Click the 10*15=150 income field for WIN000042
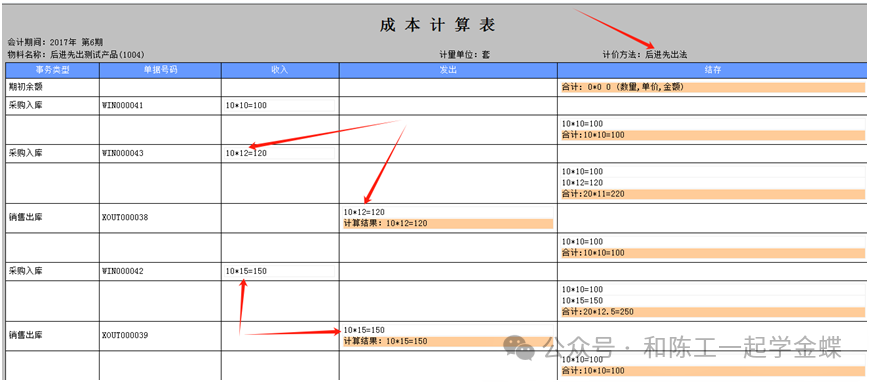The width and height of the screenshot is (869, 382). point(280,271)
